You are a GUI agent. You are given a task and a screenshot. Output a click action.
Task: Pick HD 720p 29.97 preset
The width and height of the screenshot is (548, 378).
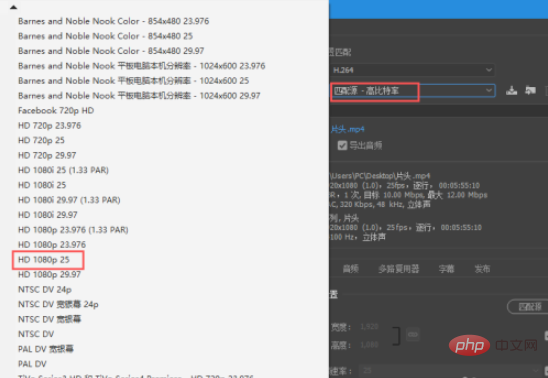pyautogui.click(x=47, y=155)
